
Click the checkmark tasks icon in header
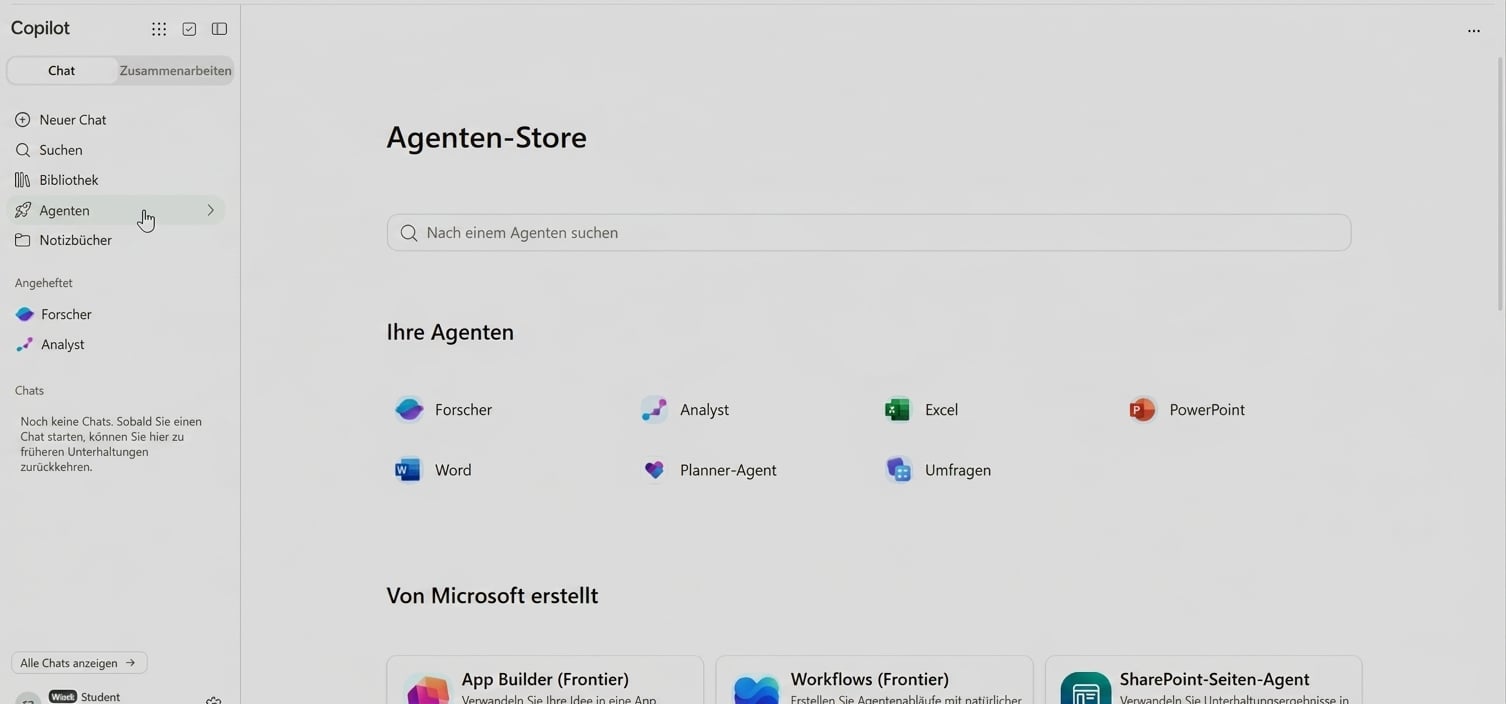pyautogui.click(x=189, y=29)
